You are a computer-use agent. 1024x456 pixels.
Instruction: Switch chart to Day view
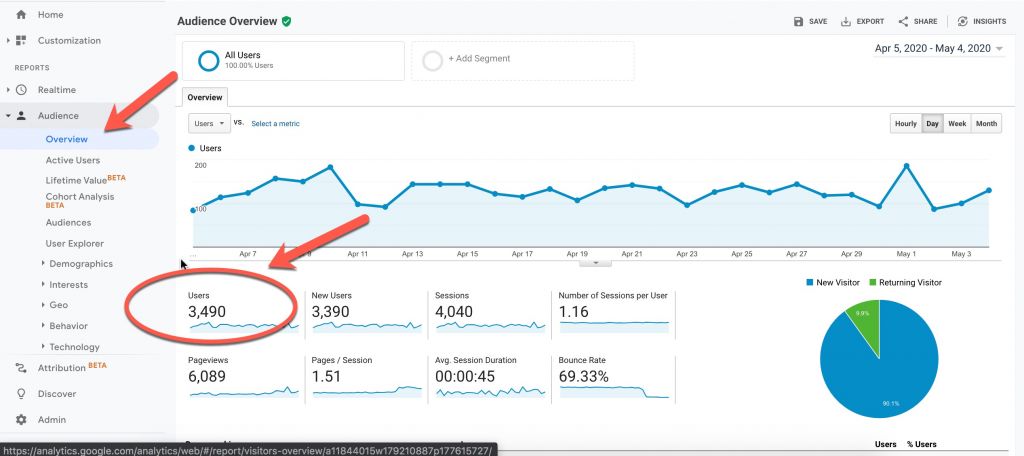(933, 123)
